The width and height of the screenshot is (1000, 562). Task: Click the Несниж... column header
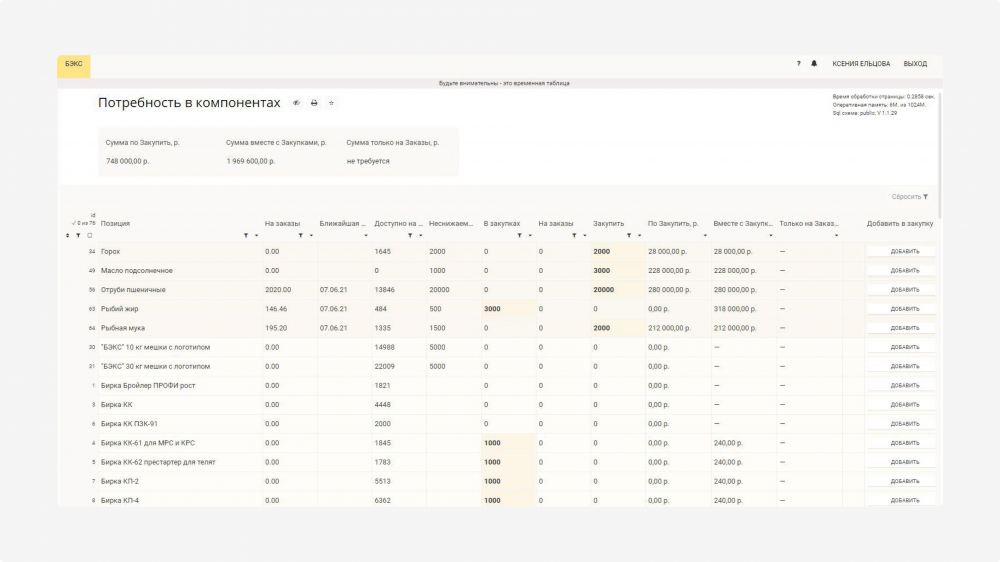point(451,223)
